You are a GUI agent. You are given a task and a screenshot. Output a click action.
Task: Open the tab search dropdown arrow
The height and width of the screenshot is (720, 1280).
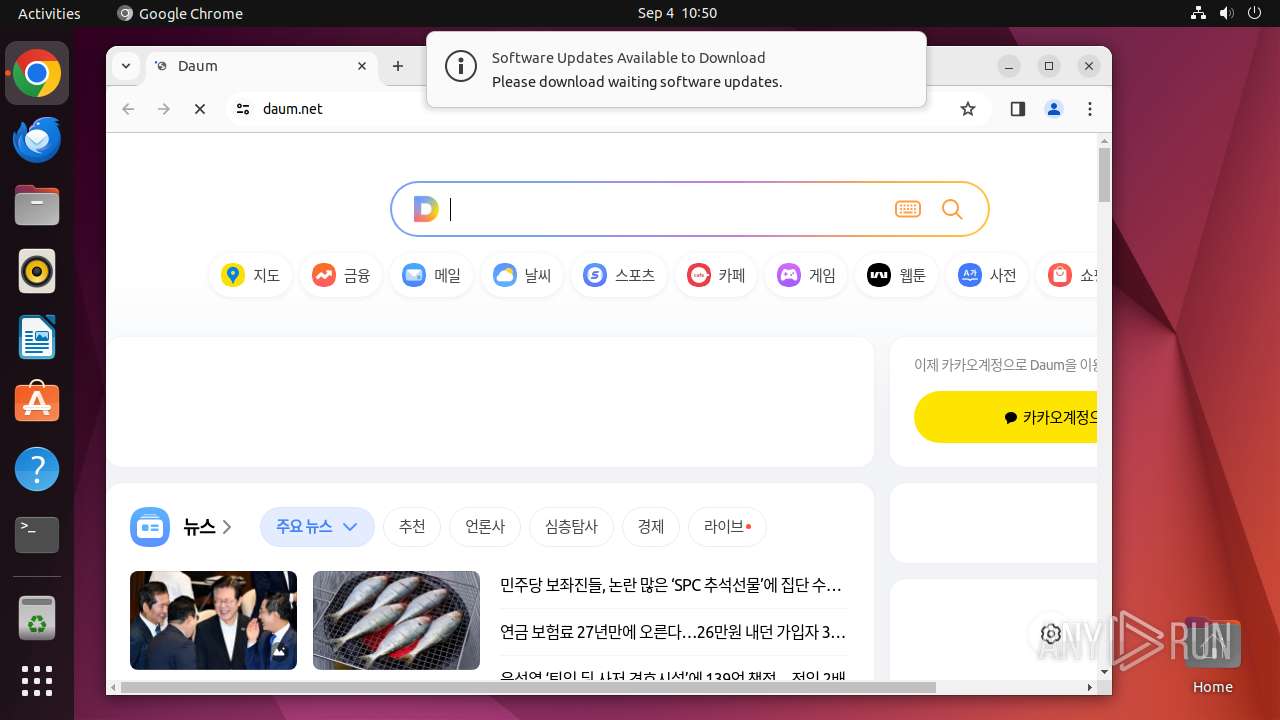(125, 66)
